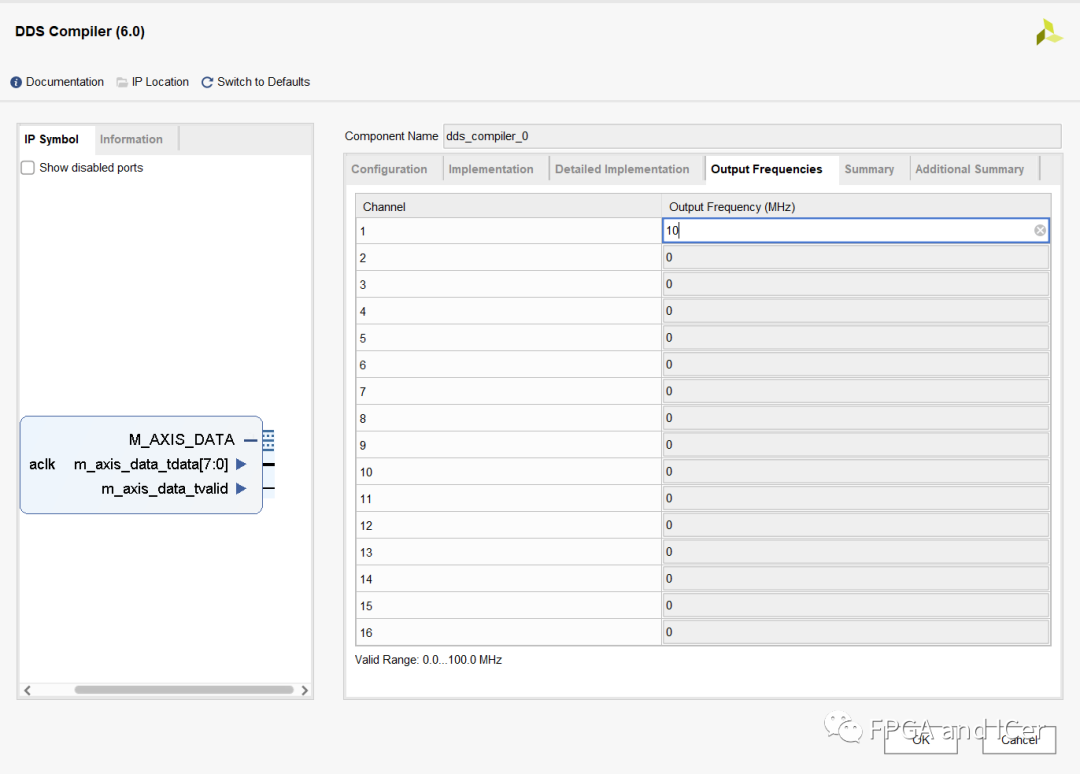The image size is (1080, 774).
Task: Click the Cancel button
Action: pyautogui.click(x=1019, y=740)
